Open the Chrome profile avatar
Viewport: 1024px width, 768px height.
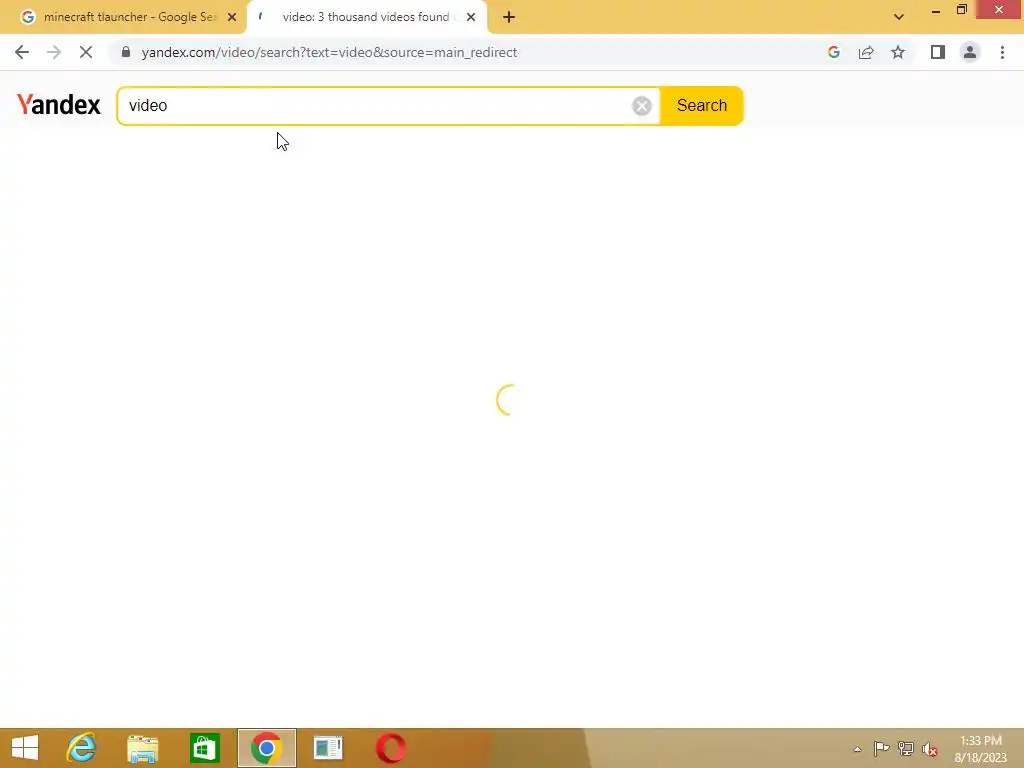click(970, 52)
